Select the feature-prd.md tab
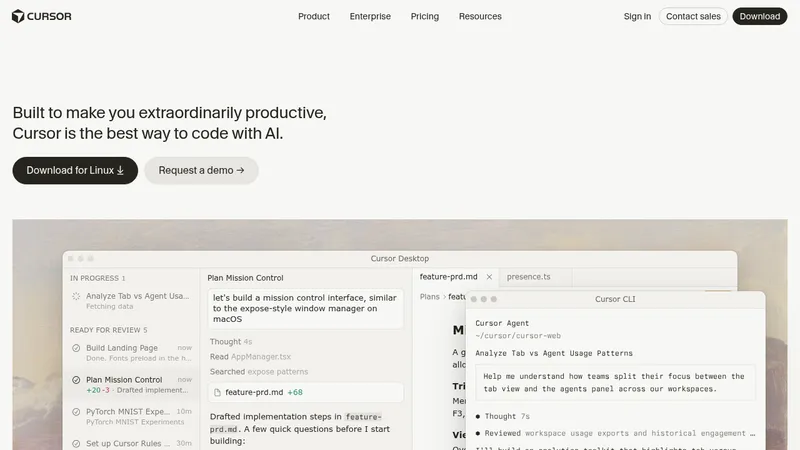 448,277
